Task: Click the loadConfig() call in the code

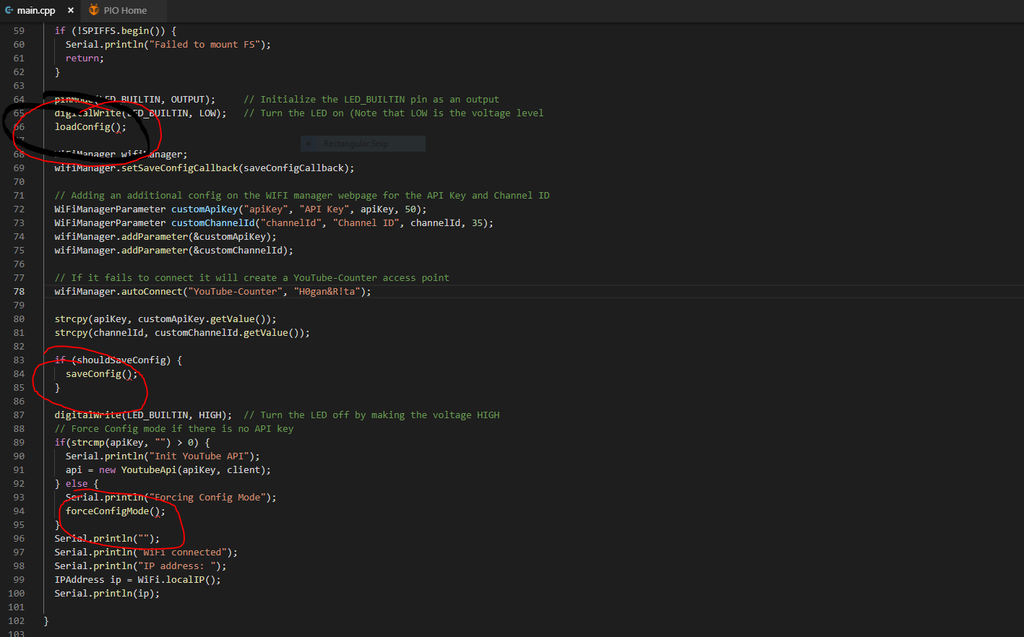Action: (x=90, y=127)
